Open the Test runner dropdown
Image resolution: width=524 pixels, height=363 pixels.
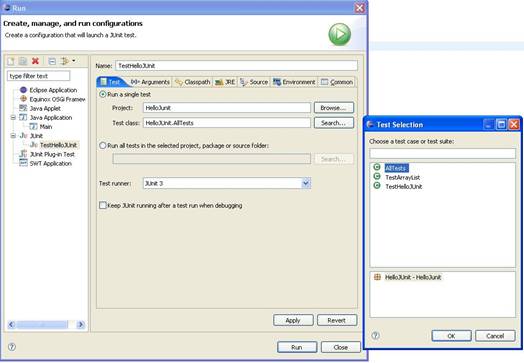tap(306, 183)
